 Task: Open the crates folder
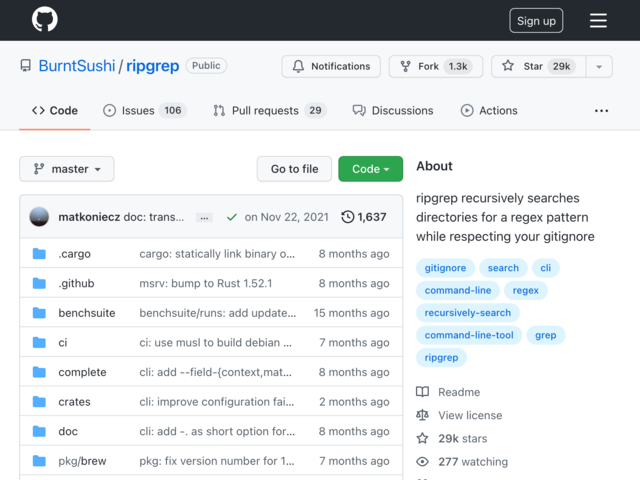click(x=74, y=402)
